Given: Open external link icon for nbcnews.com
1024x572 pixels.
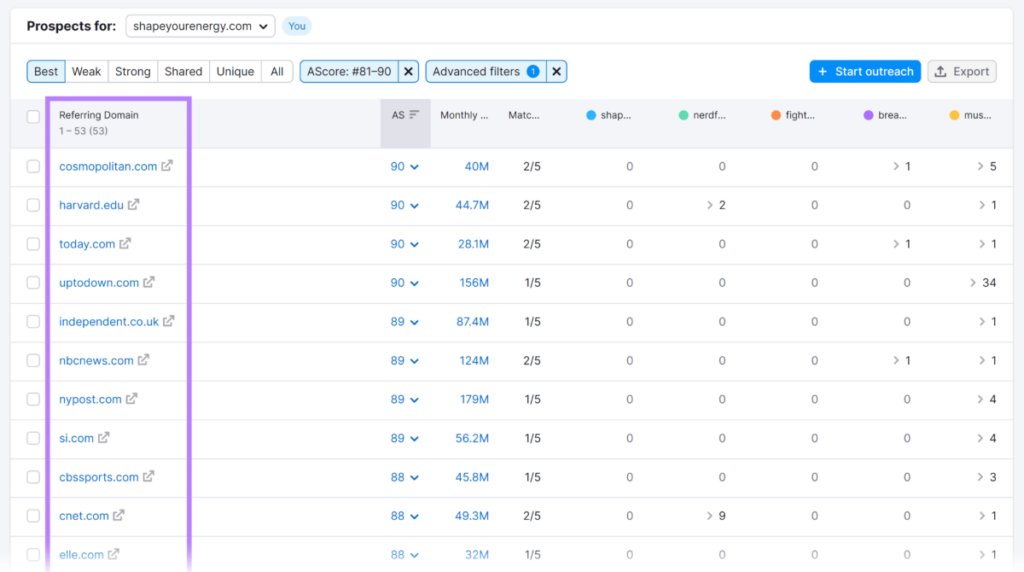Looking at the screenshot, I should [144, 360].
